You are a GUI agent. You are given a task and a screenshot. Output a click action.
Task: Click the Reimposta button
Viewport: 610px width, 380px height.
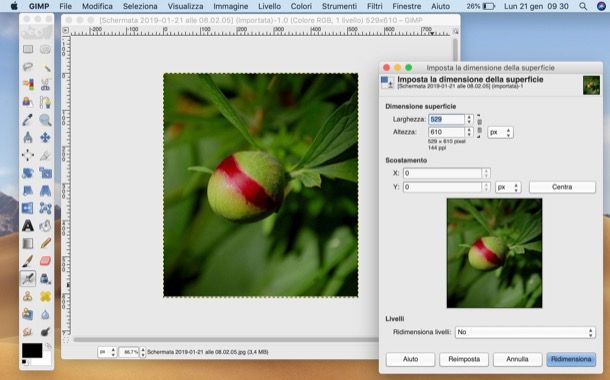tap(464, 359)
